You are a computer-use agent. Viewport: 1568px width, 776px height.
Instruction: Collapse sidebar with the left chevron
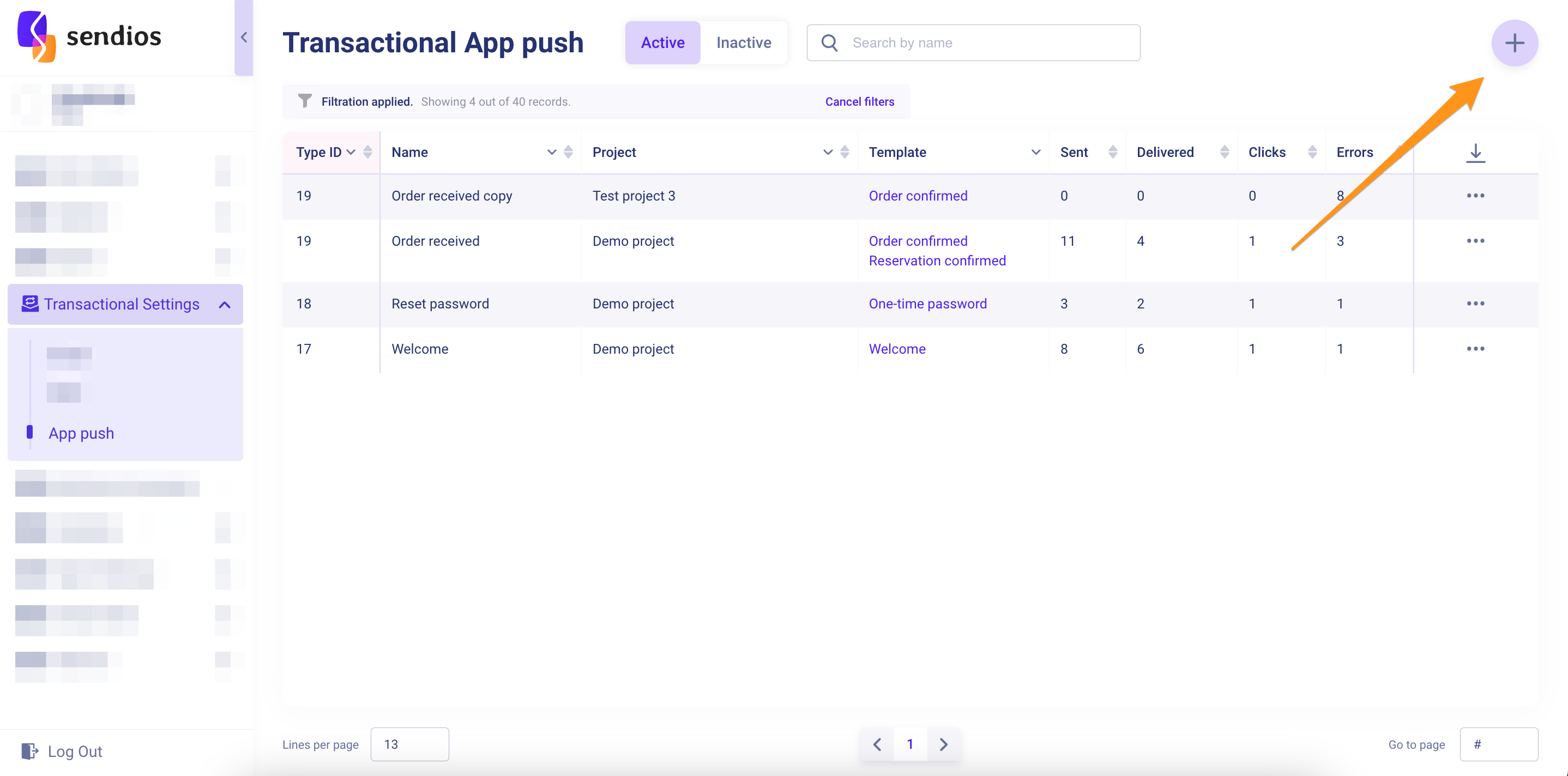click(x=244, y=38)
